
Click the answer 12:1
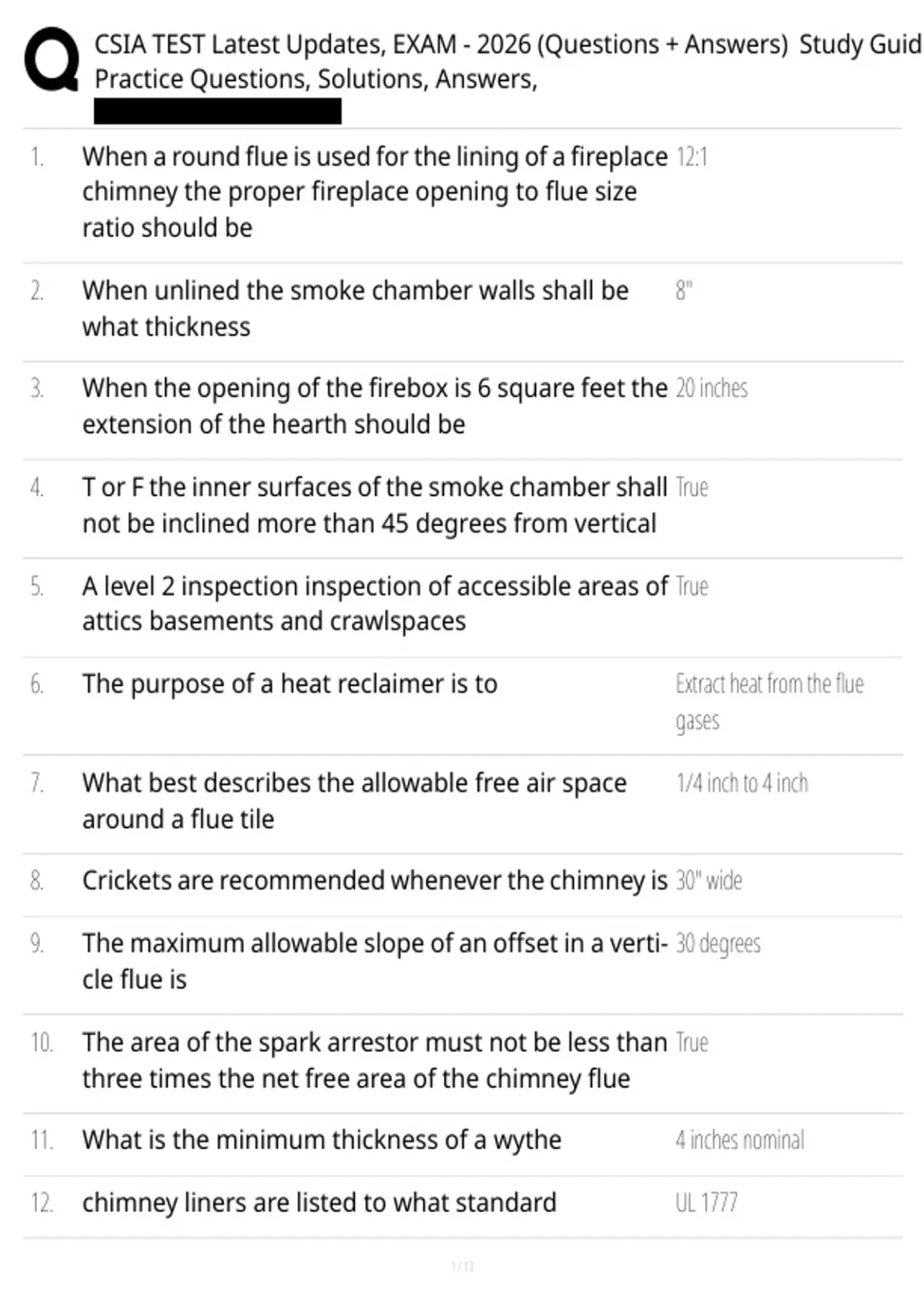coord(691,157)
